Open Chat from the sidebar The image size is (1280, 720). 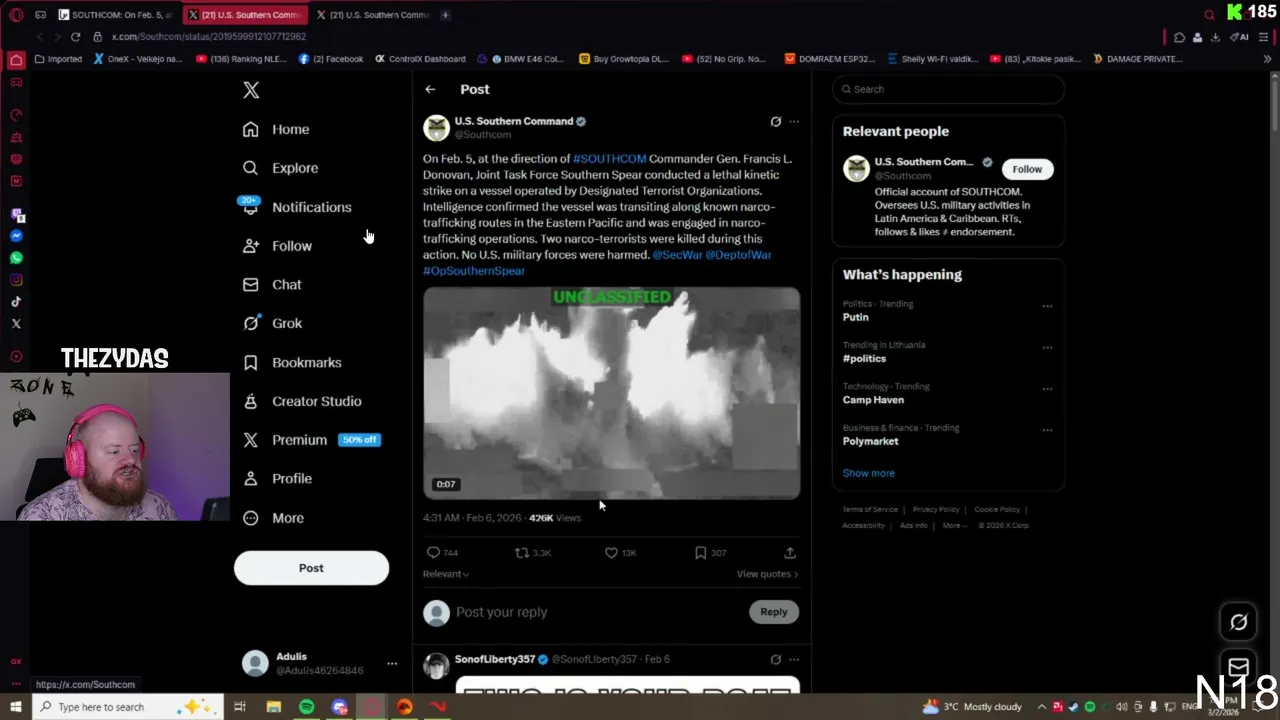[x=272, y=285]
